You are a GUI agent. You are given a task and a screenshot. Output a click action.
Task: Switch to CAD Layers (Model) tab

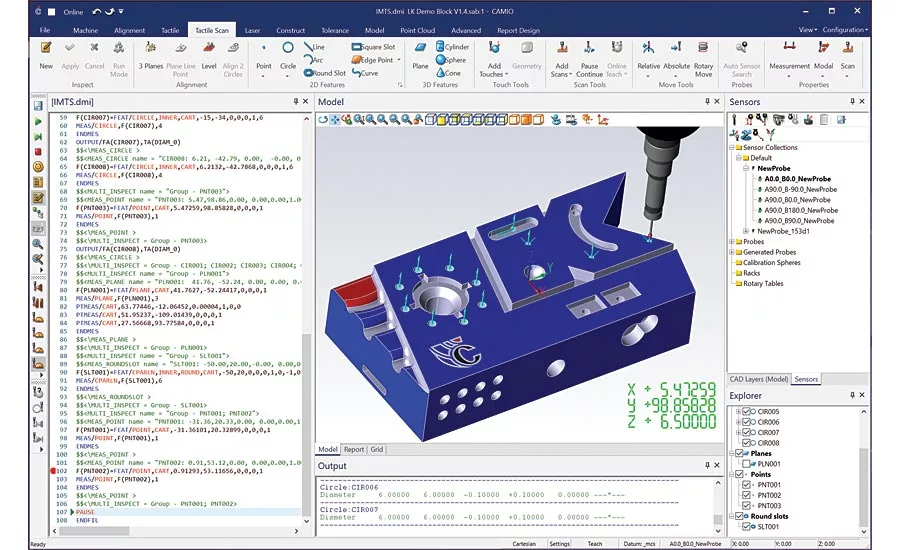tap(759, 379)
